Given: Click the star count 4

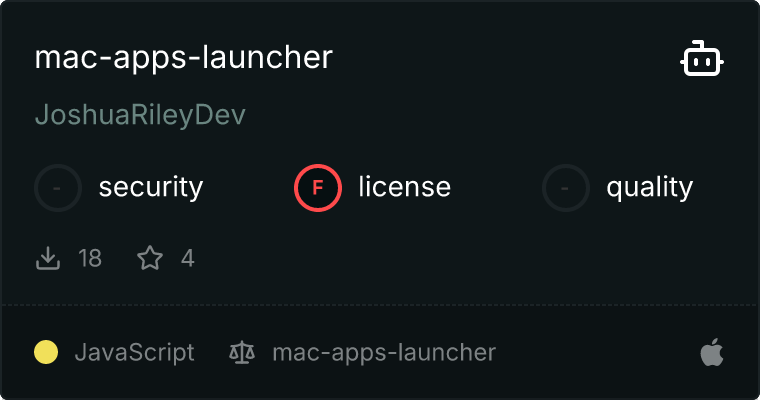Looking at the screenshot, I should [x=187, y=259].
